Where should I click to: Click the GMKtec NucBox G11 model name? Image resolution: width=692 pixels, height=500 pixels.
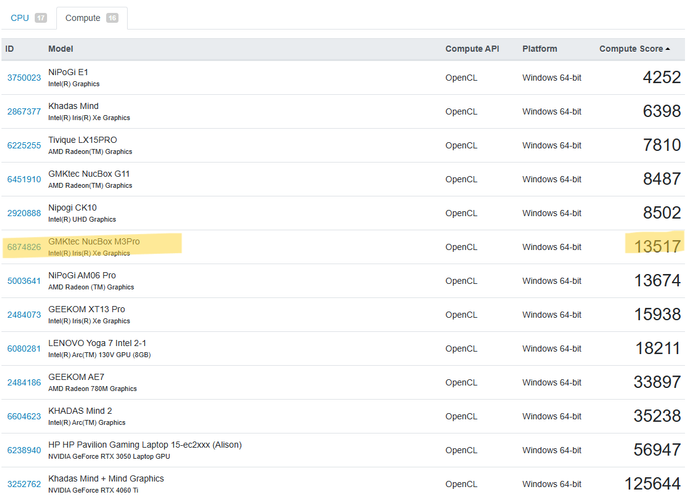pyautogui.click(x=89, y=174)
